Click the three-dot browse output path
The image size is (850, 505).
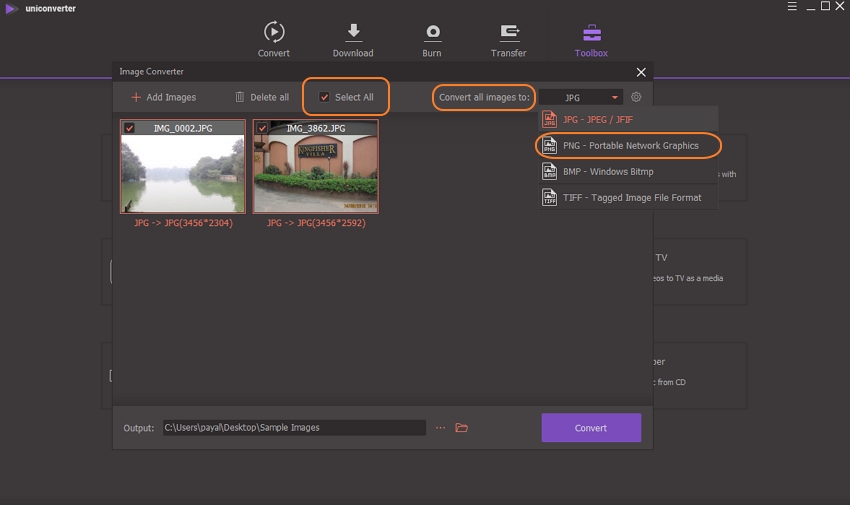pos(440,428)
